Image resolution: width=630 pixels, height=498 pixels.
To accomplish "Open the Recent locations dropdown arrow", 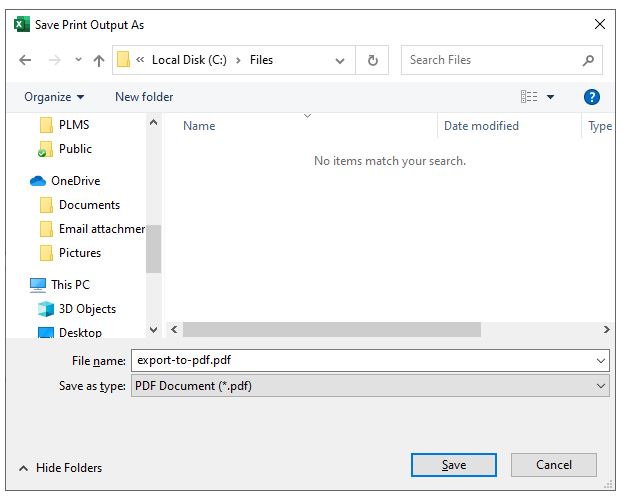I will [78, 60].
